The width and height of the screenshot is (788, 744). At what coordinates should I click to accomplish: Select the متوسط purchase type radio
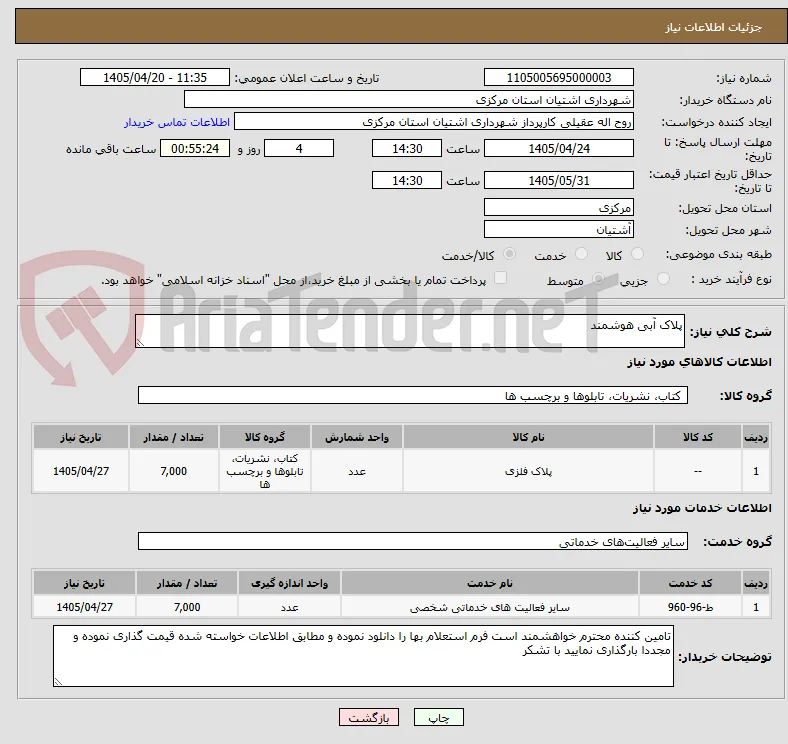[x=598, y=278]
